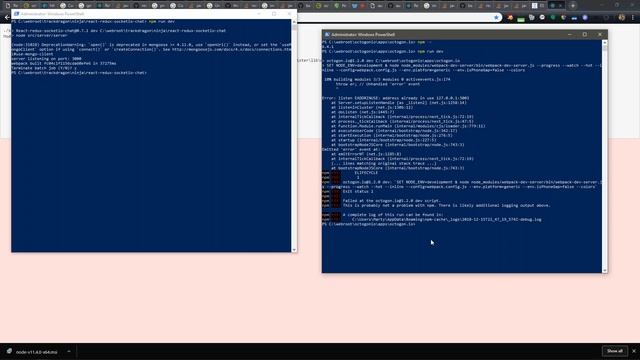
Task: Click the 'Error: listen EADDRINUSE' line
Action: tap(395, 98)
